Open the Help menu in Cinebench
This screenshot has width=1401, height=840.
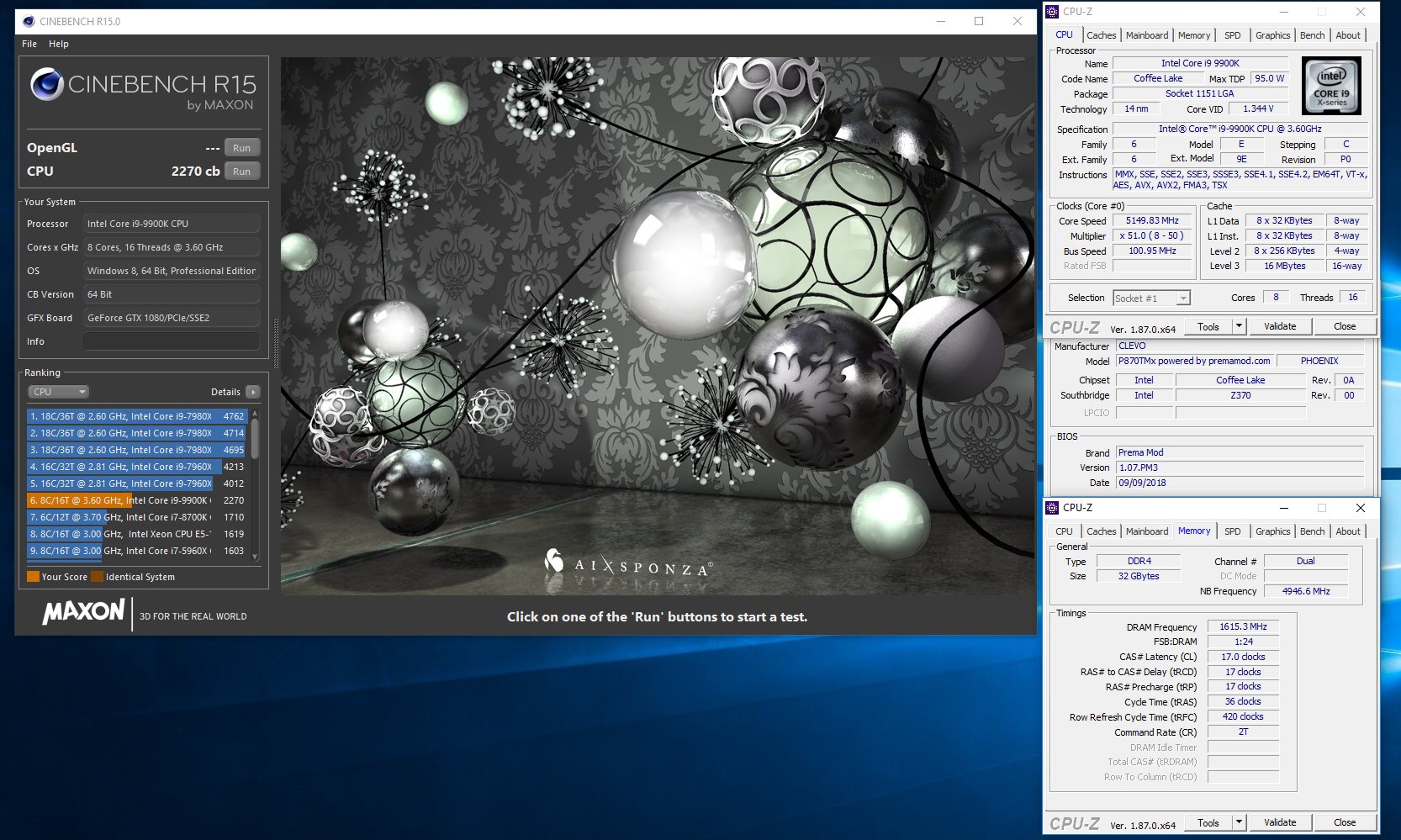tap(59, 44)
